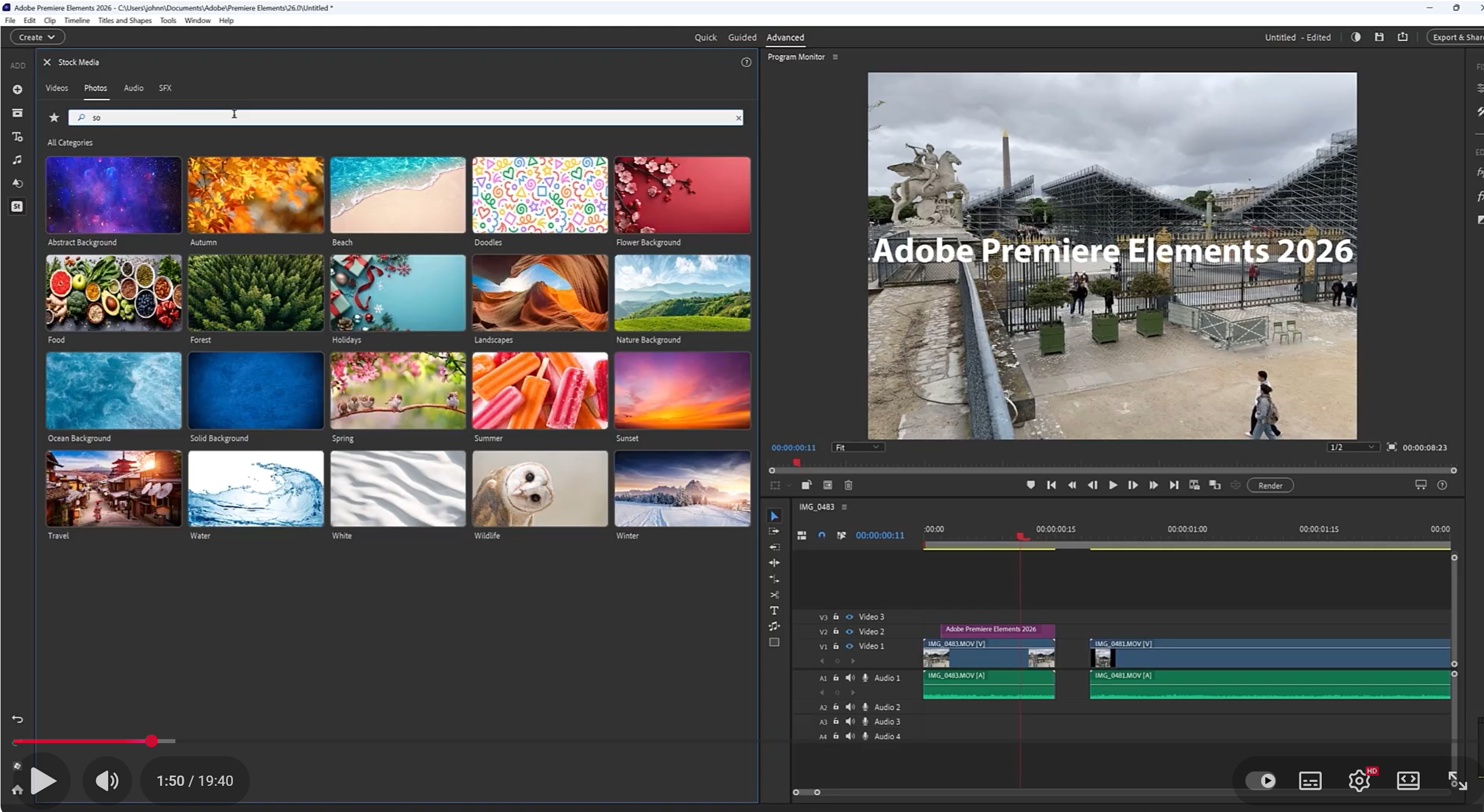This screenshot has width=1484, height=812.
Task: Open Stock Media help question-mark icon
Action: 746,62
